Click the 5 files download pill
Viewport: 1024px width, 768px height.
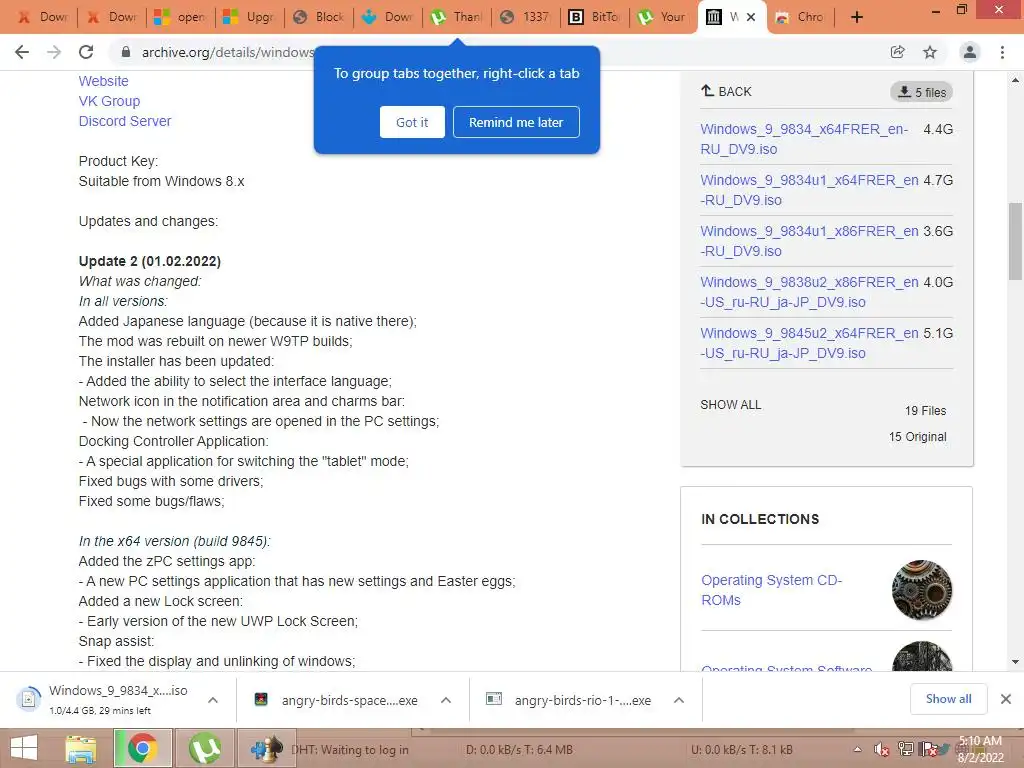(921, 92)
